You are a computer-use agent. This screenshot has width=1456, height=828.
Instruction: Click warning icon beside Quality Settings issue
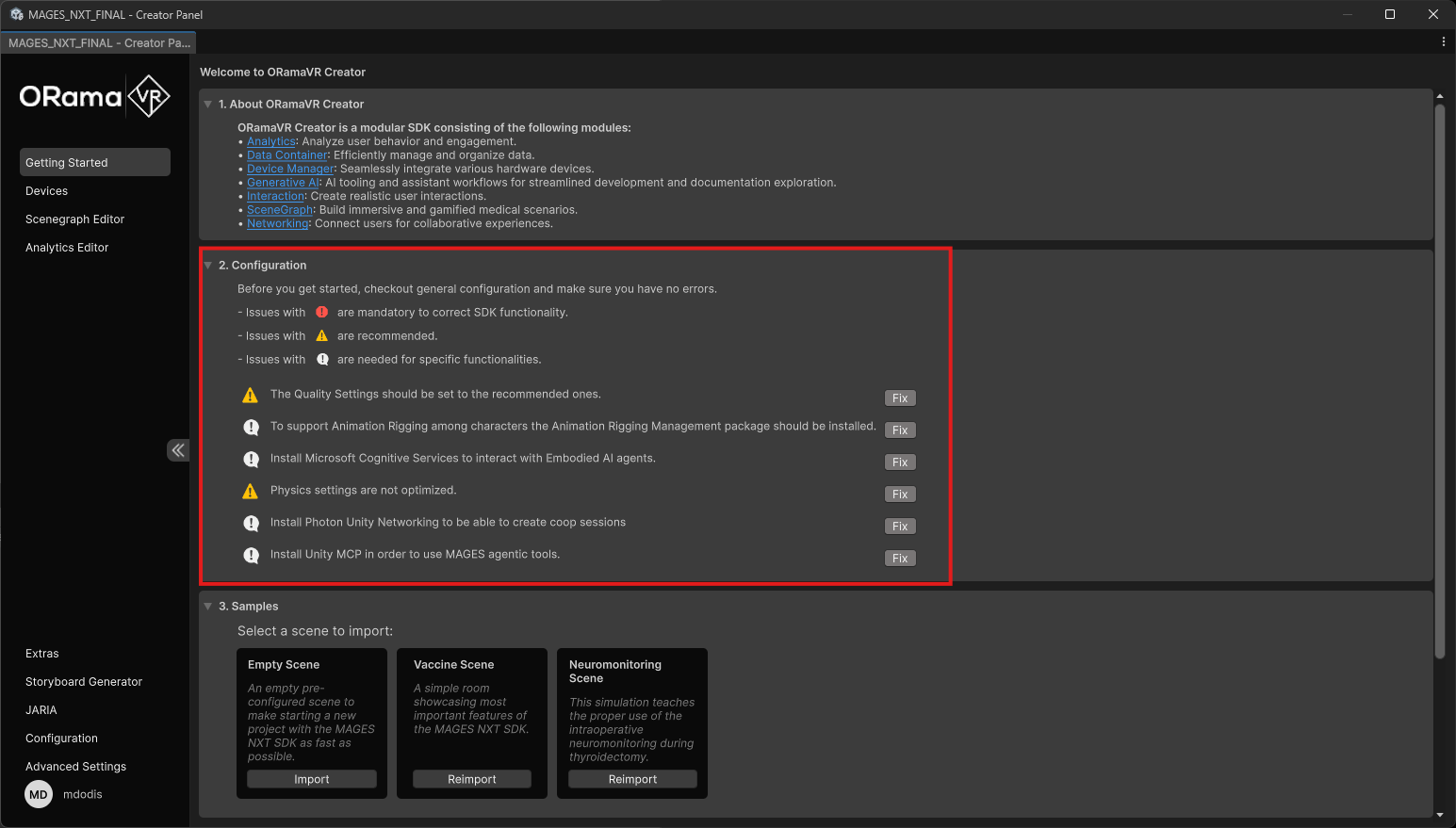(x=250, y=396)
